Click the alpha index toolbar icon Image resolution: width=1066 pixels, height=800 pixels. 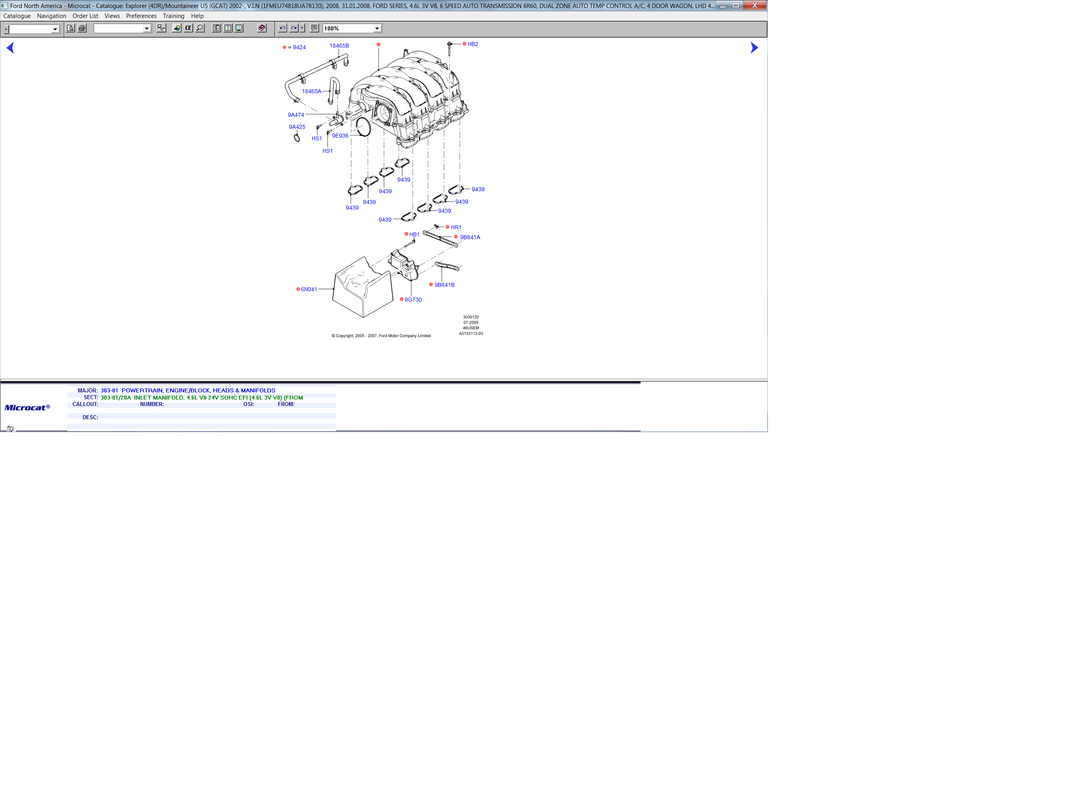pos(188,29)
